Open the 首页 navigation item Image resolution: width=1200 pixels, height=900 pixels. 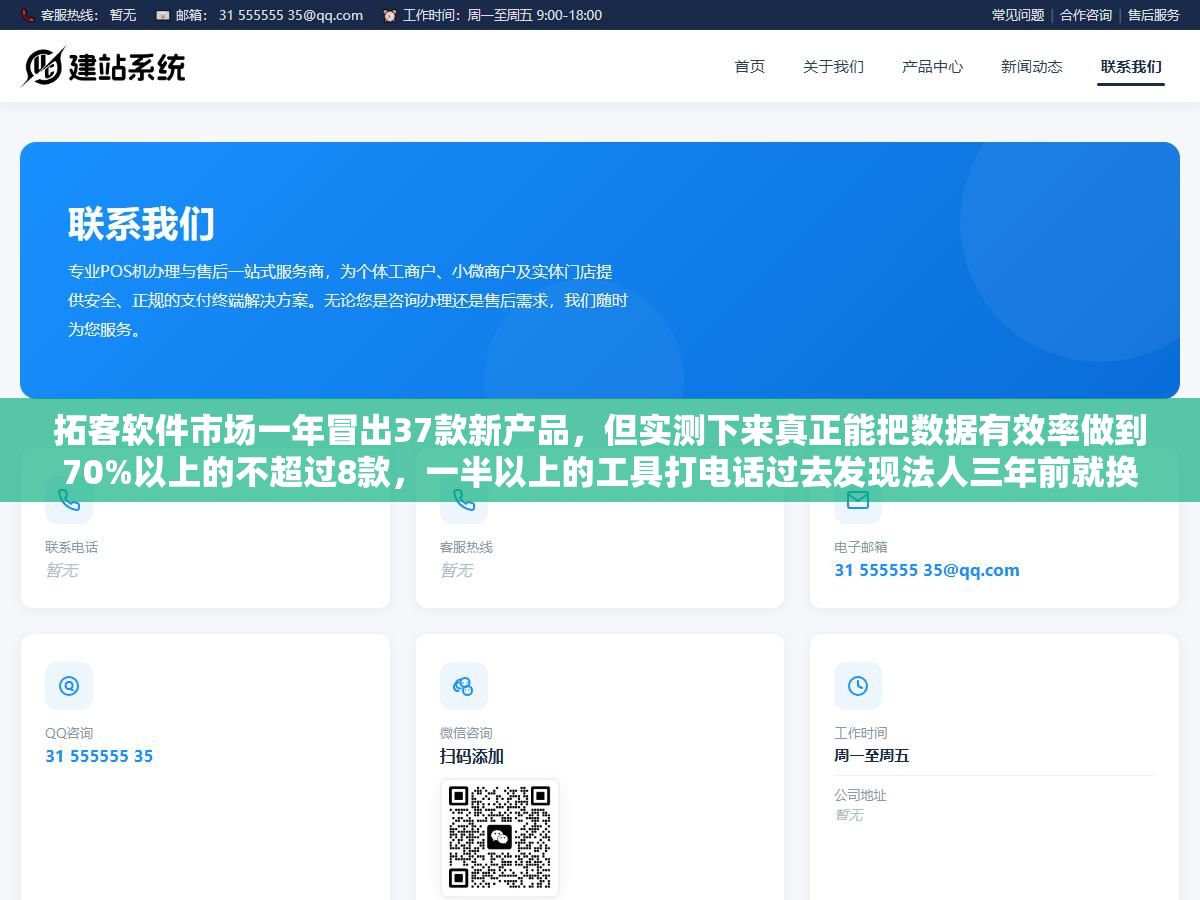750,66
